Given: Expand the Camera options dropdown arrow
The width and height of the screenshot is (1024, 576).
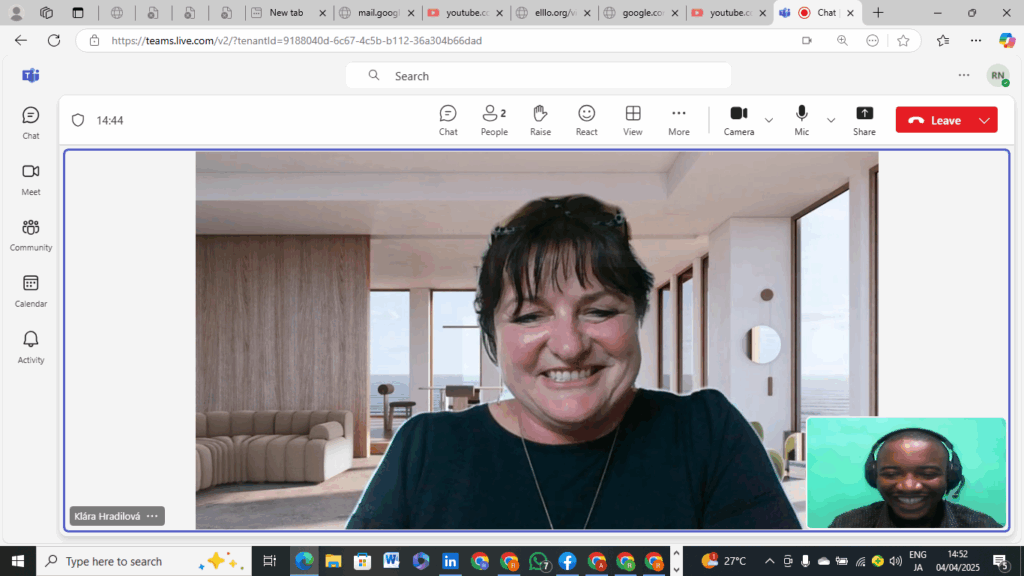Looking at the screenshot, I should (x=769, y=121).
